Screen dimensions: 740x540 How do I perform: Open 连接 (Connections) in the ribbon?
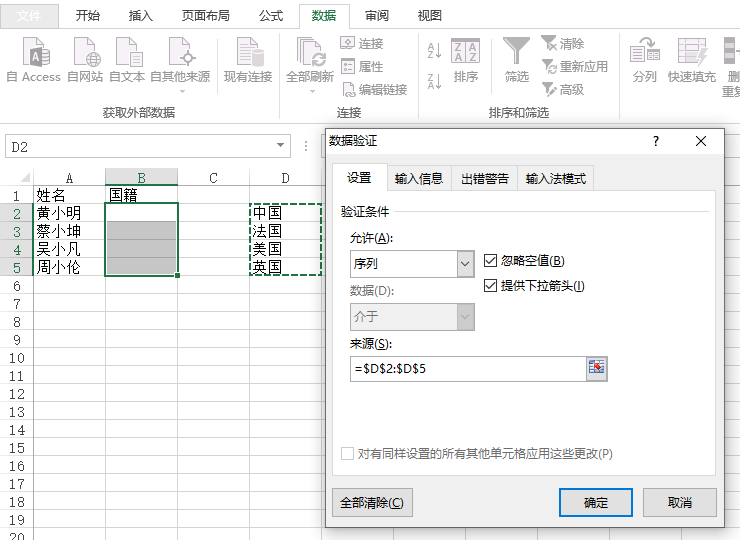[362, 43]
